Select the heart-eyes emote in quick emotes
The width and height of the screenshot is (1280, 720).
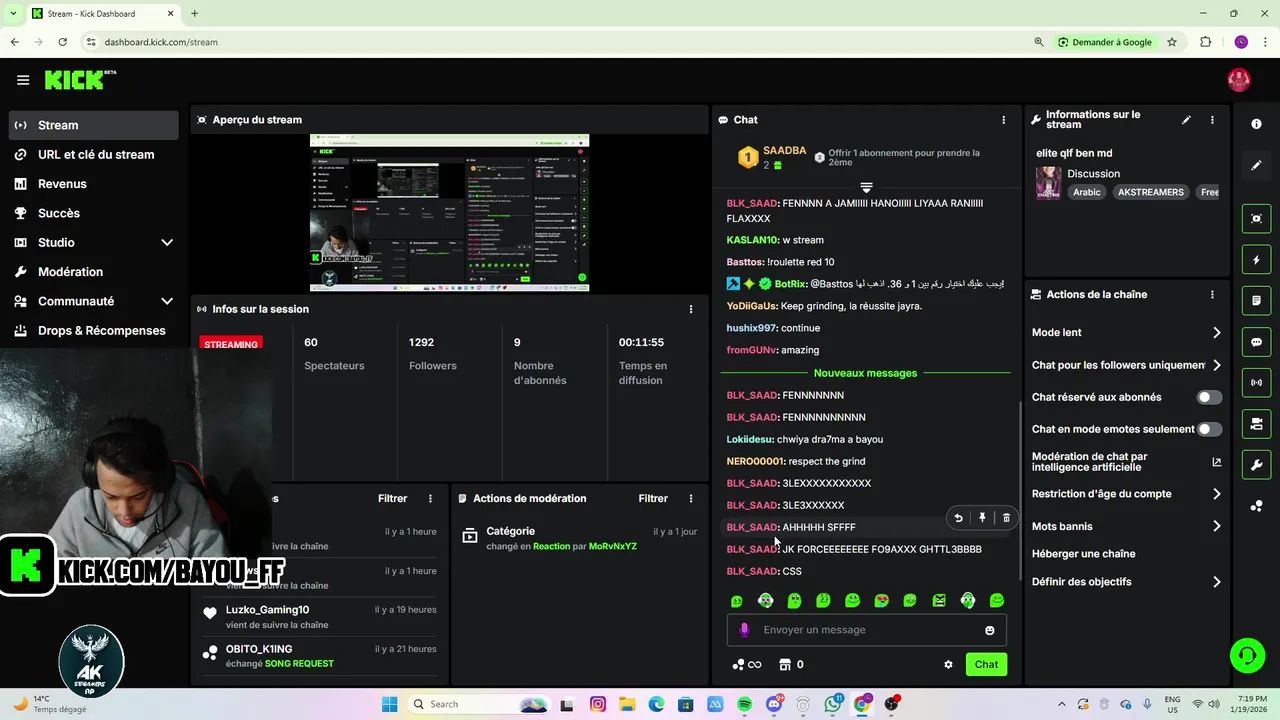(881, 601)
